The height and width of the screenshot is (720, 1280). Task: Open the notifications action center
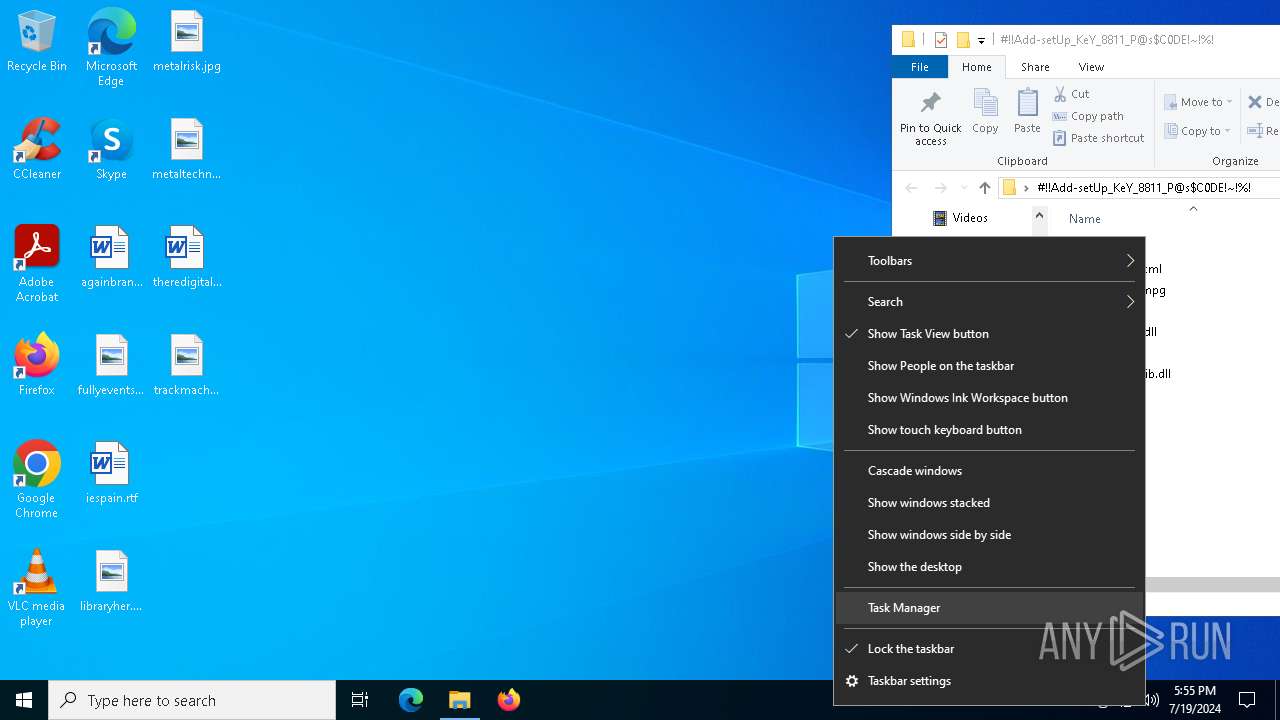pos(1247,700)
